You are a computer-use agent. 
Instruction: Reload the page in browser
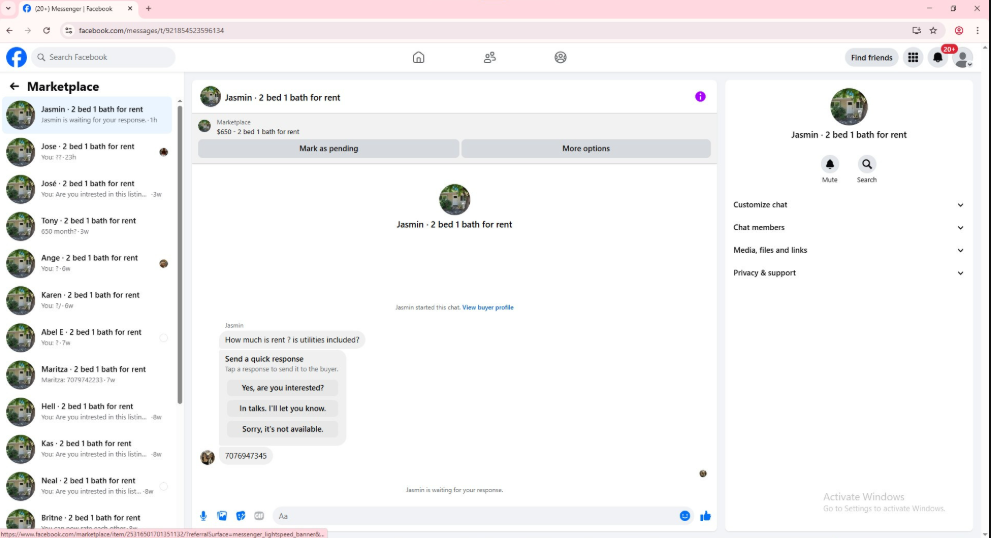click(46, 30)
